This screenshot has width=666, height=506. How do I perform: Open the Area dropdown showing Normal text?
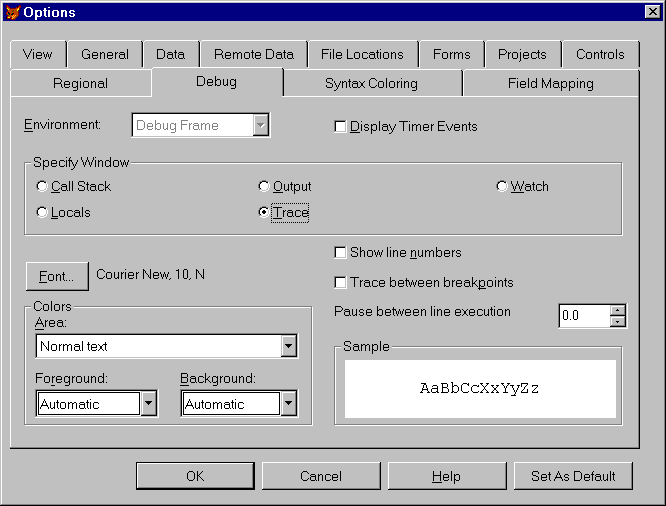(x=289, y=347)
